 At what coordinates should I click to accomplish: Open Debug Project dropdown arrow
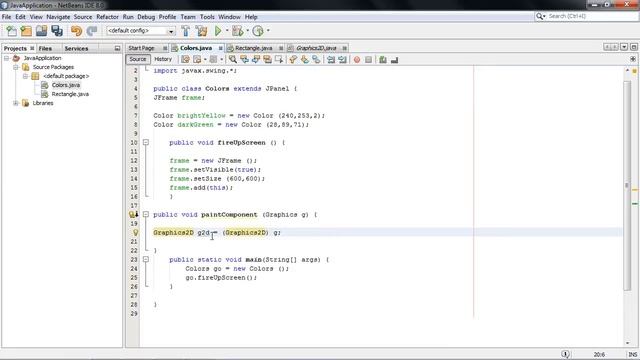pos(247,31)
